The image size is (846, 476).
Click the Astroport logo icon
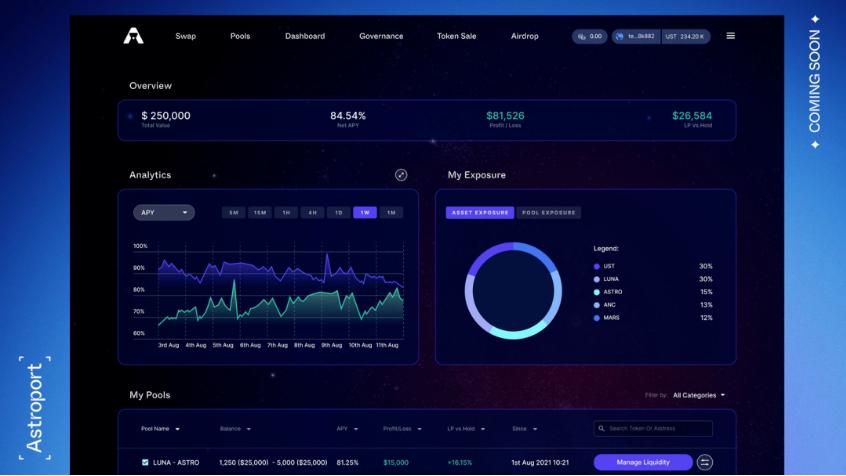point(133,36)
